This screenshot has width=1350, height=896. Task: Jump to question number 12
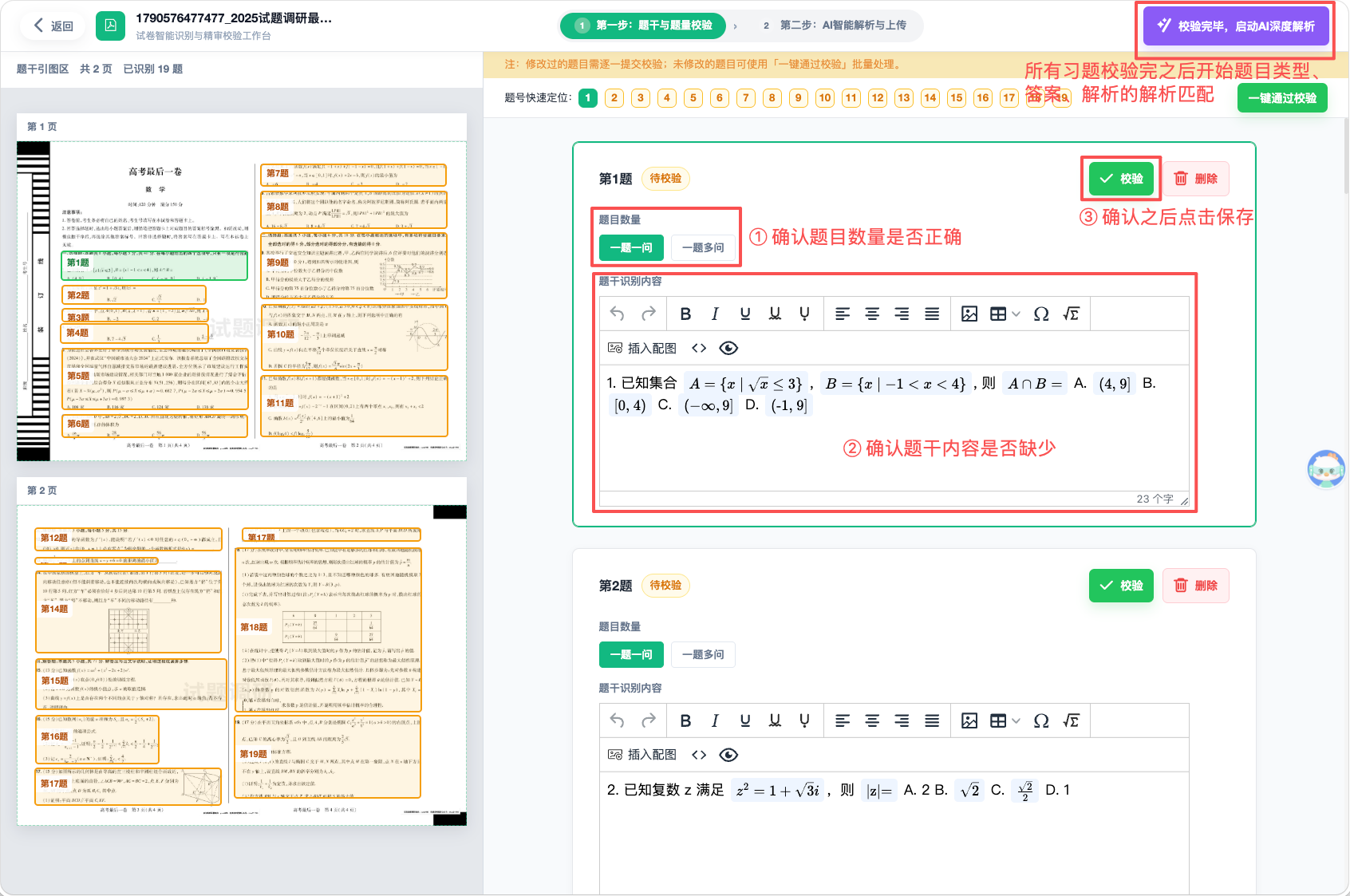tap(878, 97)
